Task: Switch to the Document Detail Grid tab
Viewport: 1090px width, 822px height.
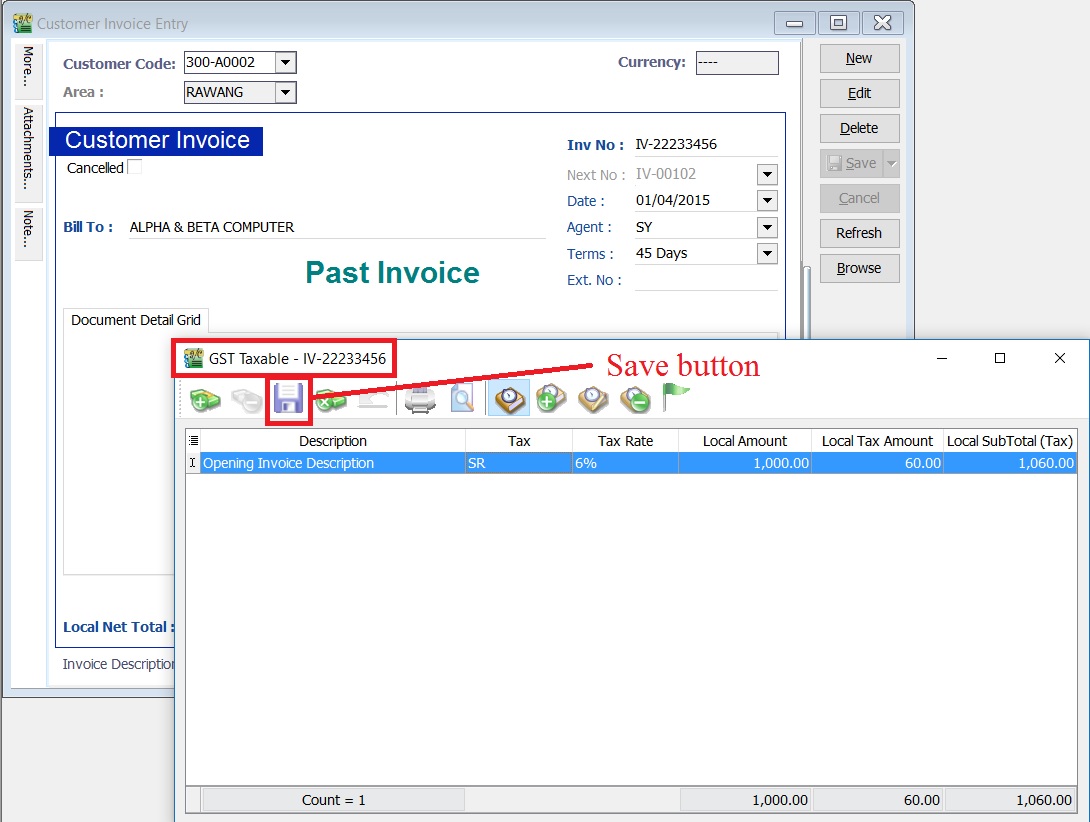Action: [135, 320]
